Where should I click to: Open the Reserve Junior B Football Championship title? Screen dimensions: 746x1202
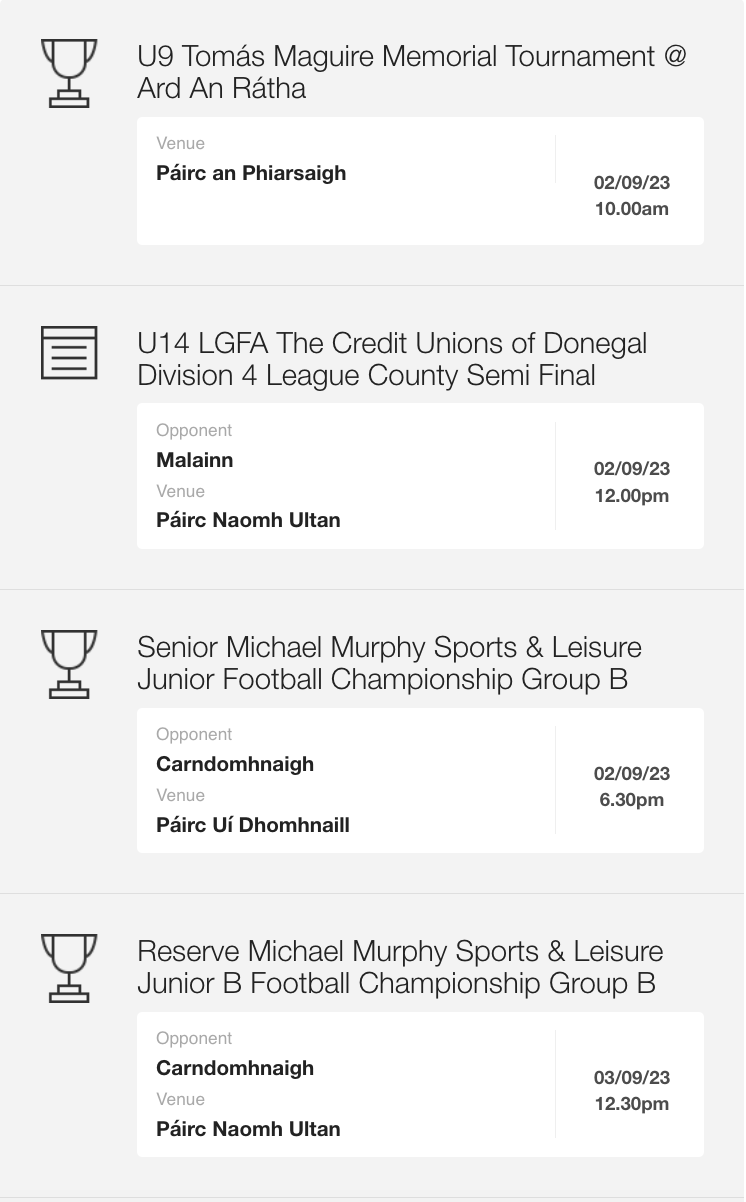coord(400,967)
